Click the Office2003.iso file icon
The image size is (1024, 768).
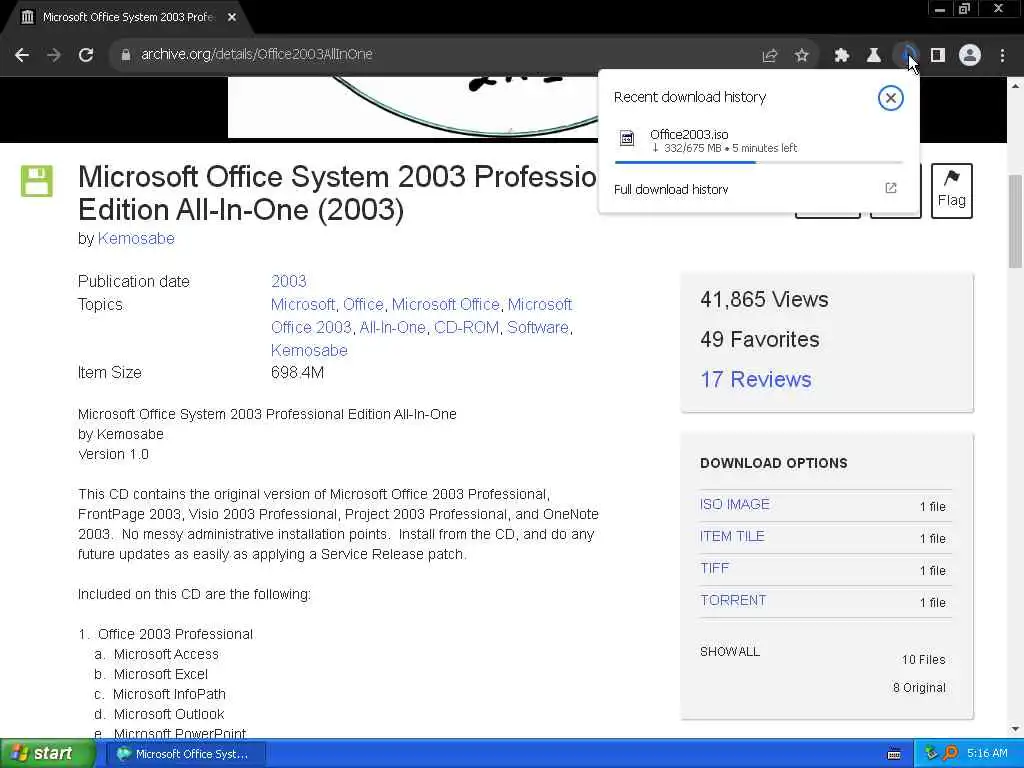pyautogui.click(x=627, y=138)
